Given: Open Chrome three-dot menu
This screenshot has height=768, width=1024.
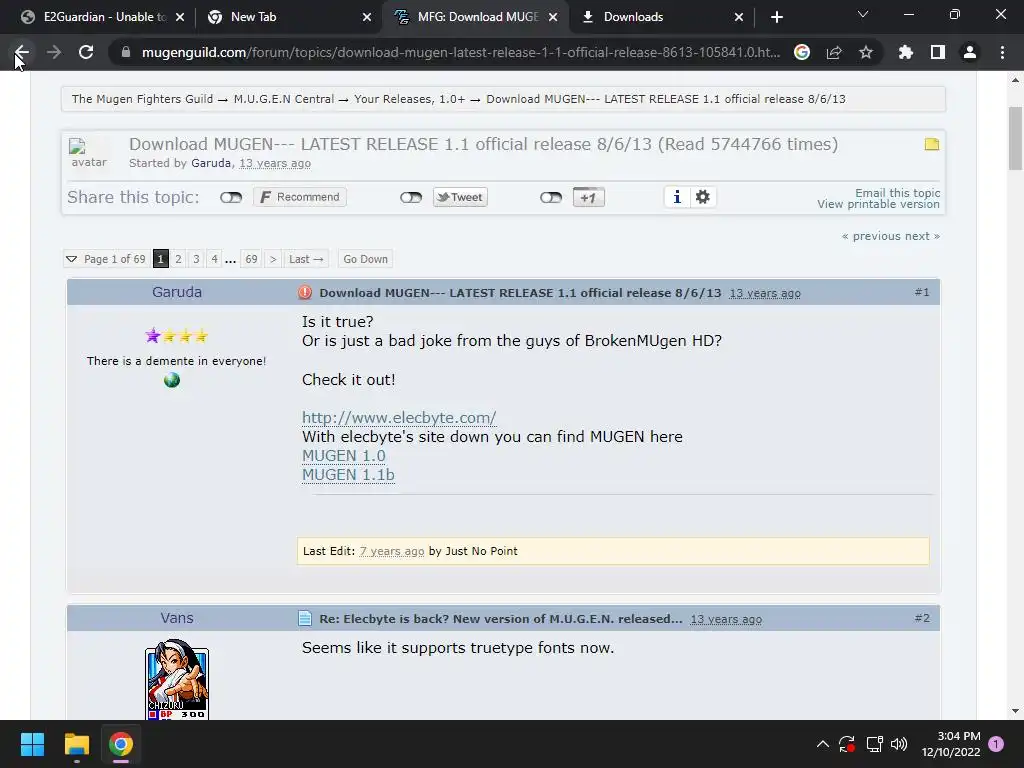Looking at the screenshot, I should (x=1002, y=52).
